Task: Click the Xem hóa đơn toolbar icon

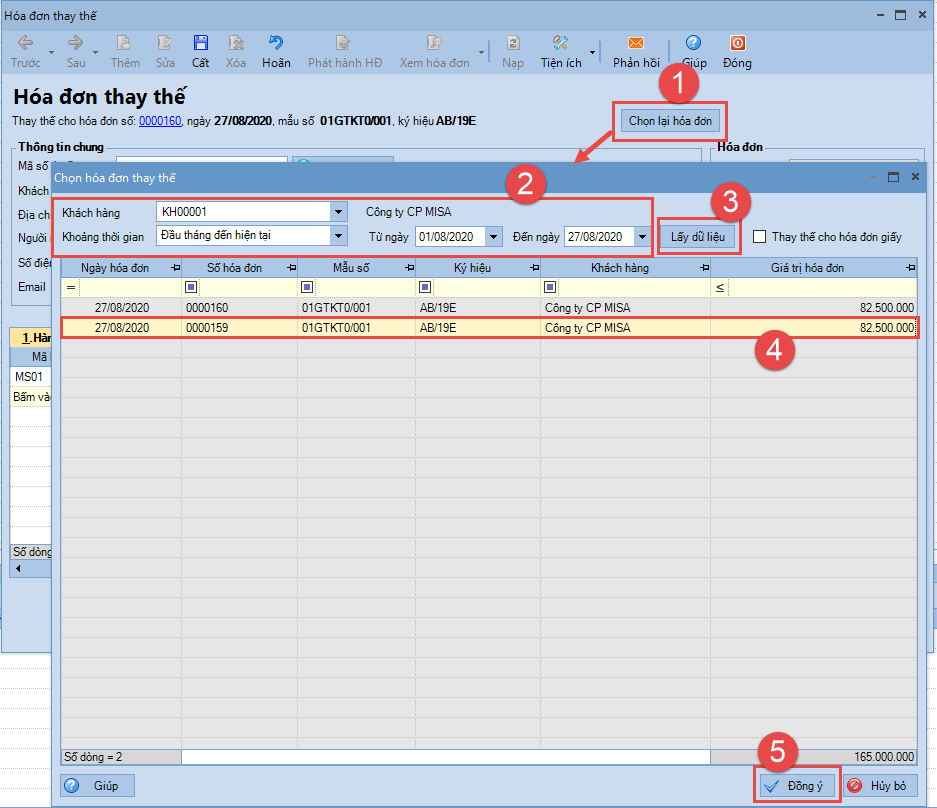Action: (434, 43)
